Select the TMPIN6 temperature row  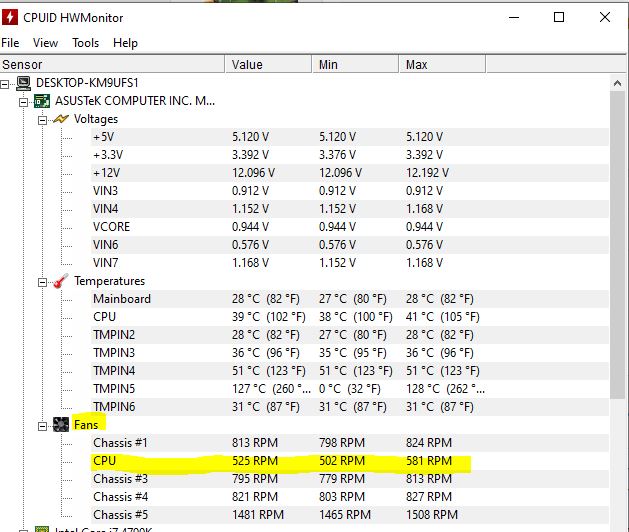point(350,407)
